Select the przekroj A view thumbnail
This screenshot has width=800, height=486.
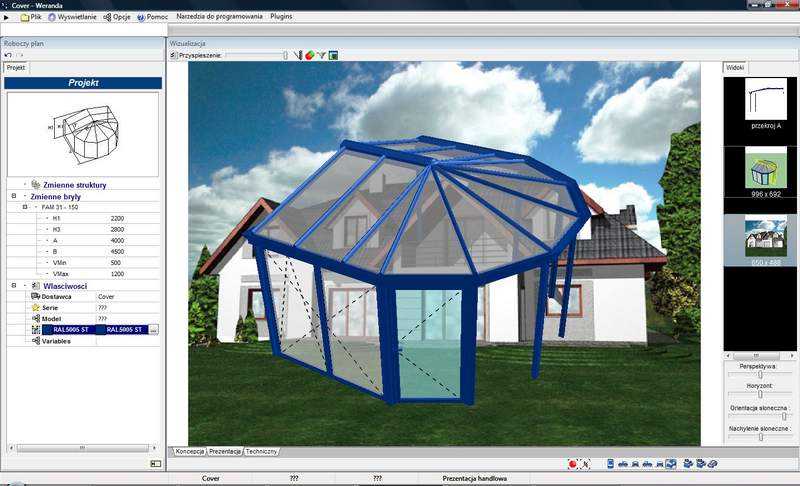pos(765,98)
